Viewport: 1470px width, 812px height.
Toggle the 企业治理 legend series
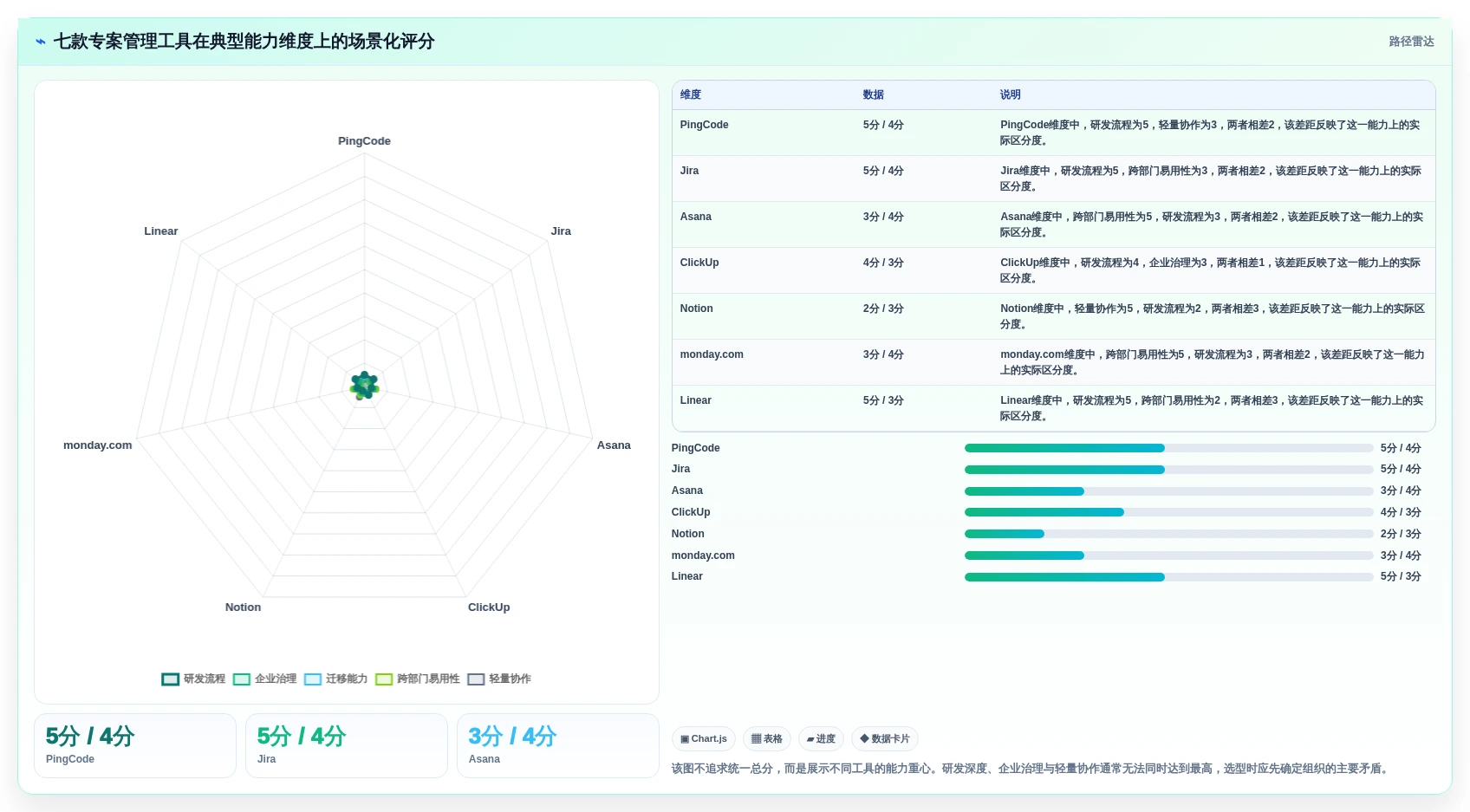click(x=264, y=679)
